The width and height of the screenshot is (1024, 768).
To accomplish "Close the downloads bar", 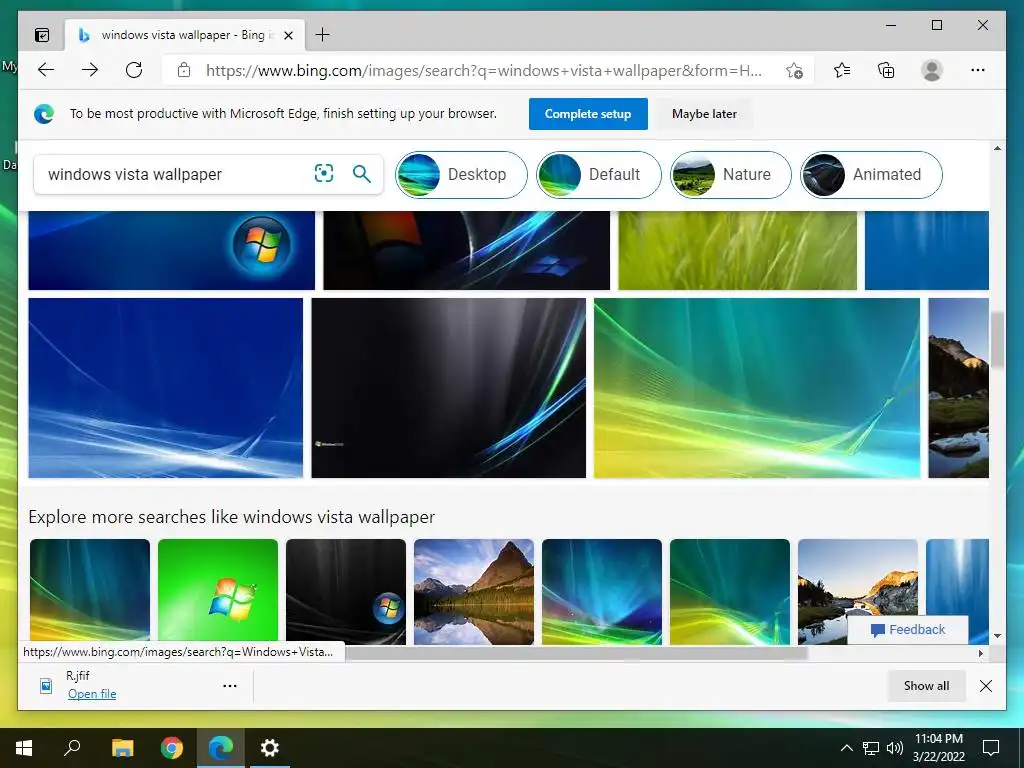I will click(986, 686).
